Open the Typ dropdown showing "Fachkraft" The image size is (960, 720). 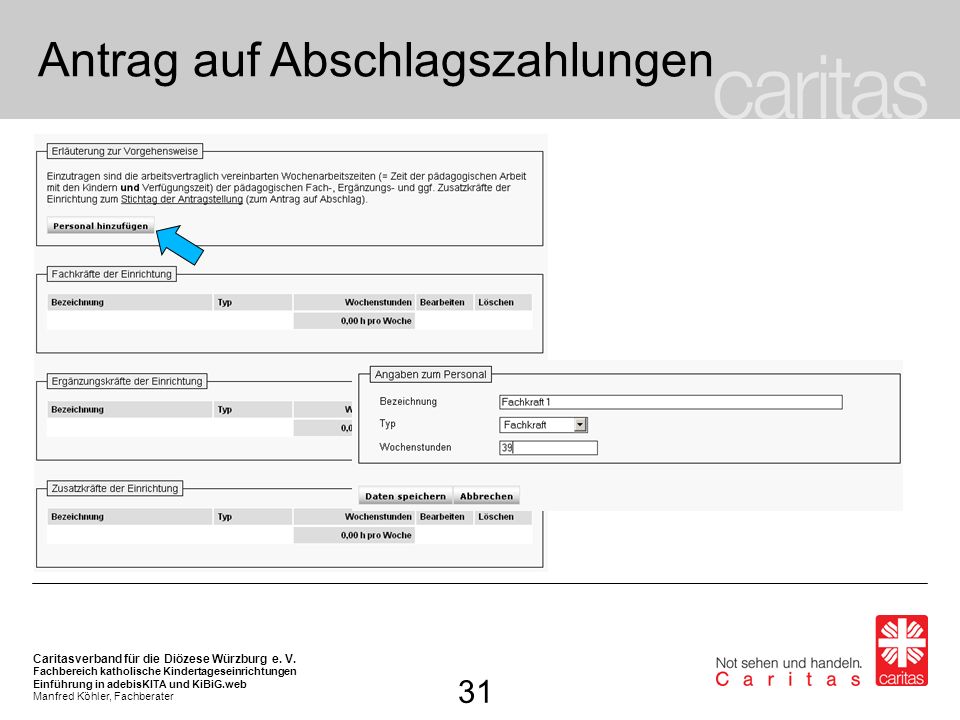[x=544, y=425]
